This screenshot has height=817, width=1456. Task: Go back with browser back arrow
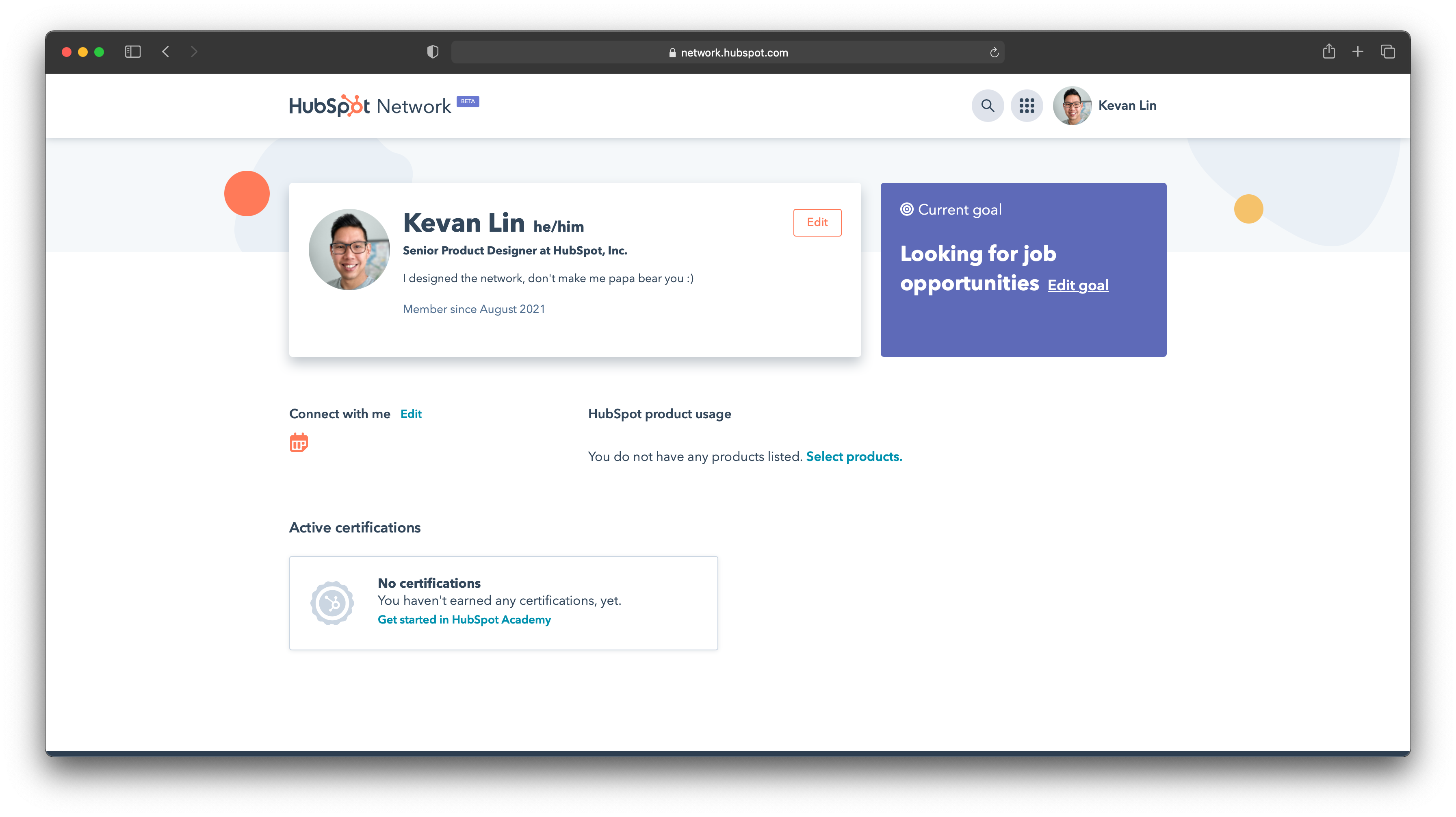166,52
